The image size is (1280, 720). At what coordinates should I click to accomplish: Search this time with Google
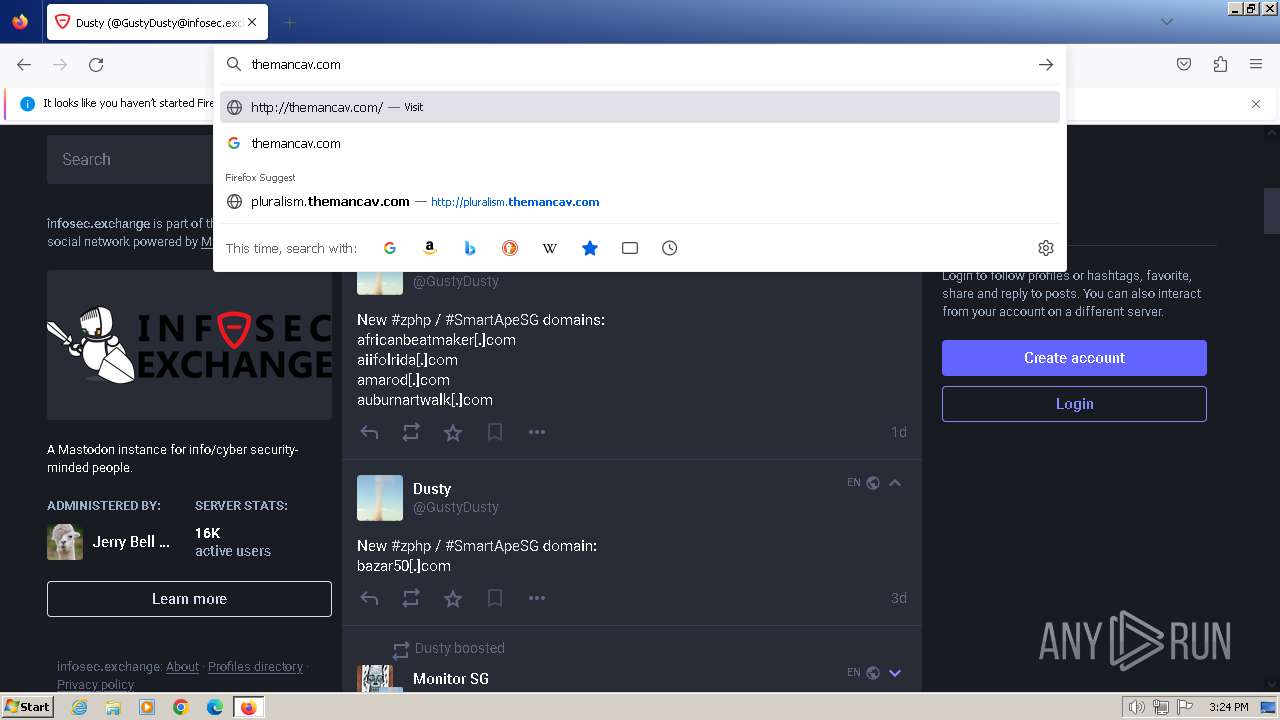(390, 248)
